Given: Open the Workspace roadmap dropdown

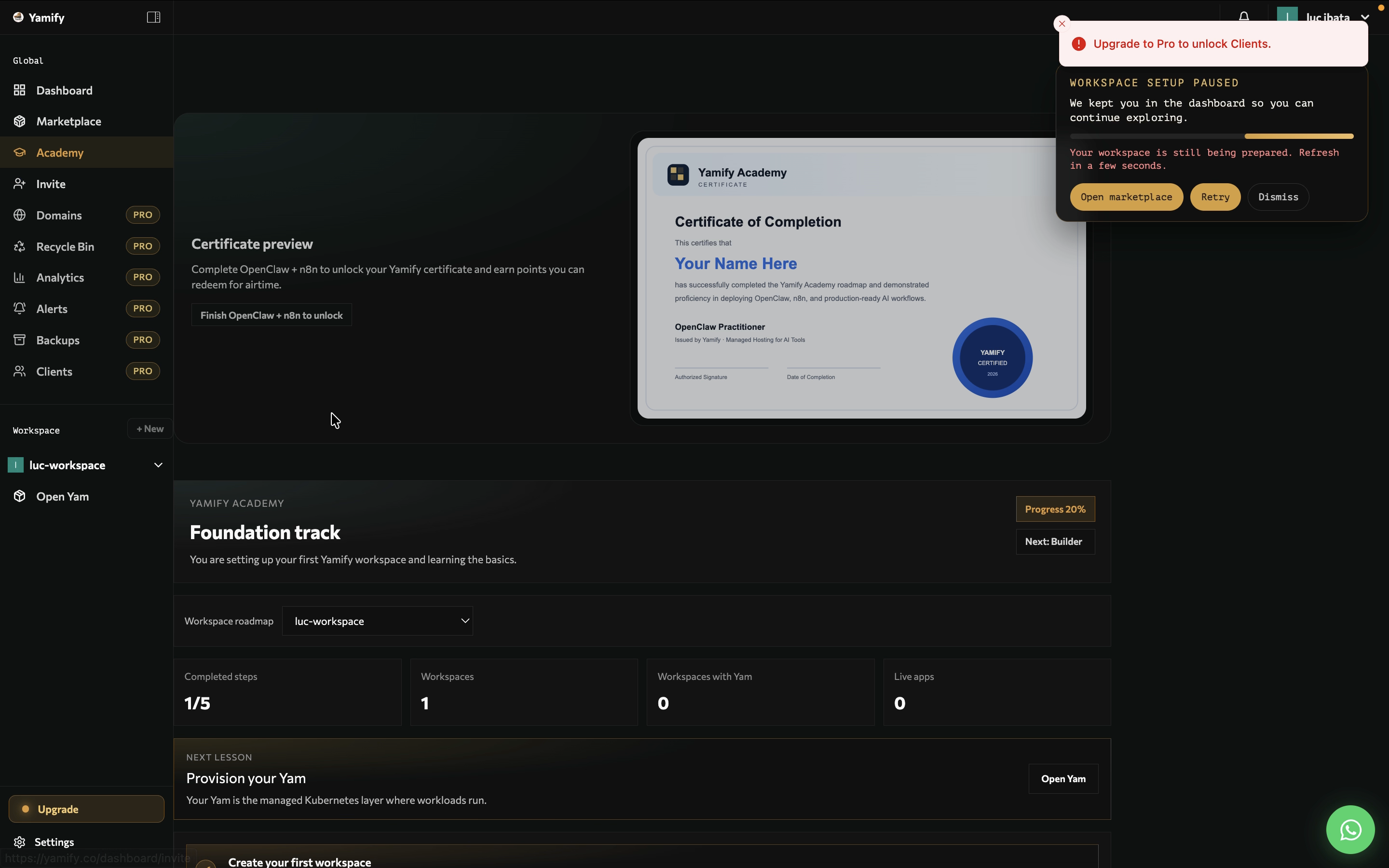Looking at the screenshot, I should (x=377, y=621).
